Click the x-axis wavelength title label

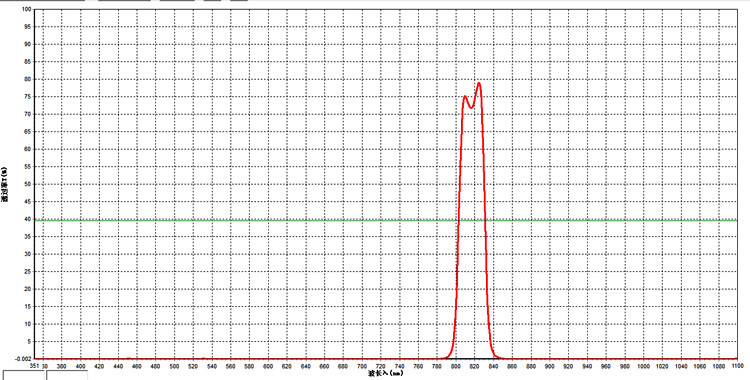[386, 373]
